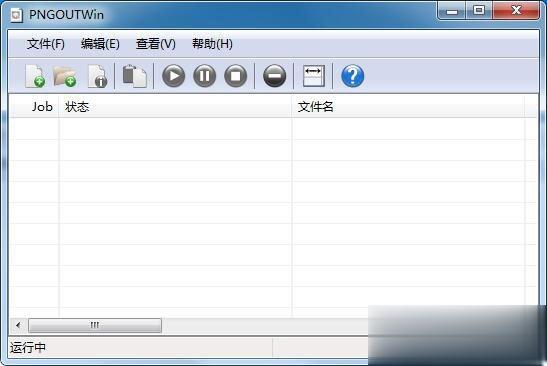Sort by the 状态 column header
Image resolution: width=547 pixels, height=366 pixels.
pos(175,106)
